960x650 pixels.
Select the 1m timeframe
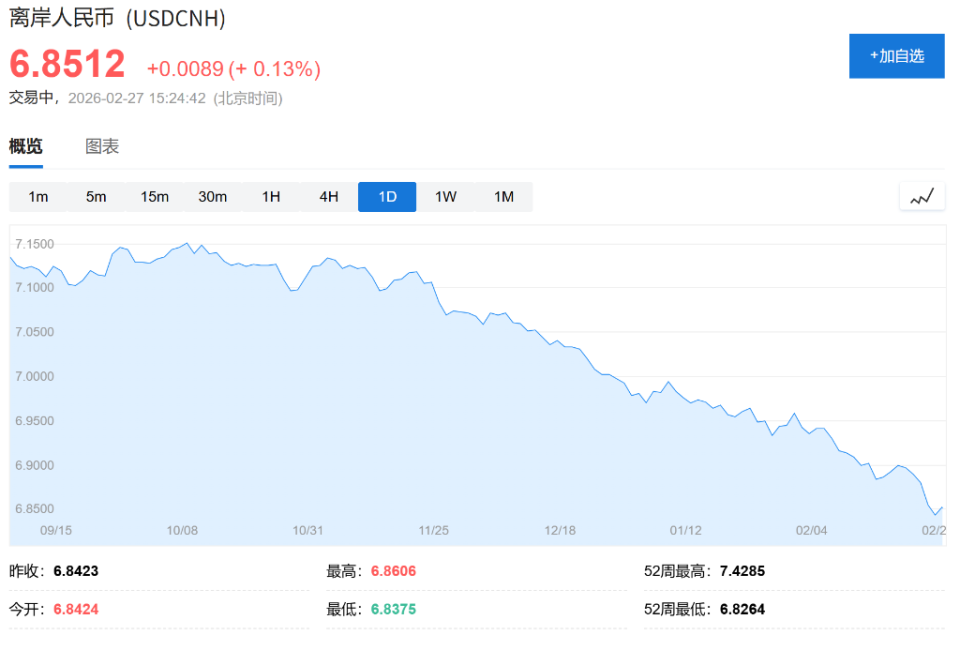(x=38, y=196)
